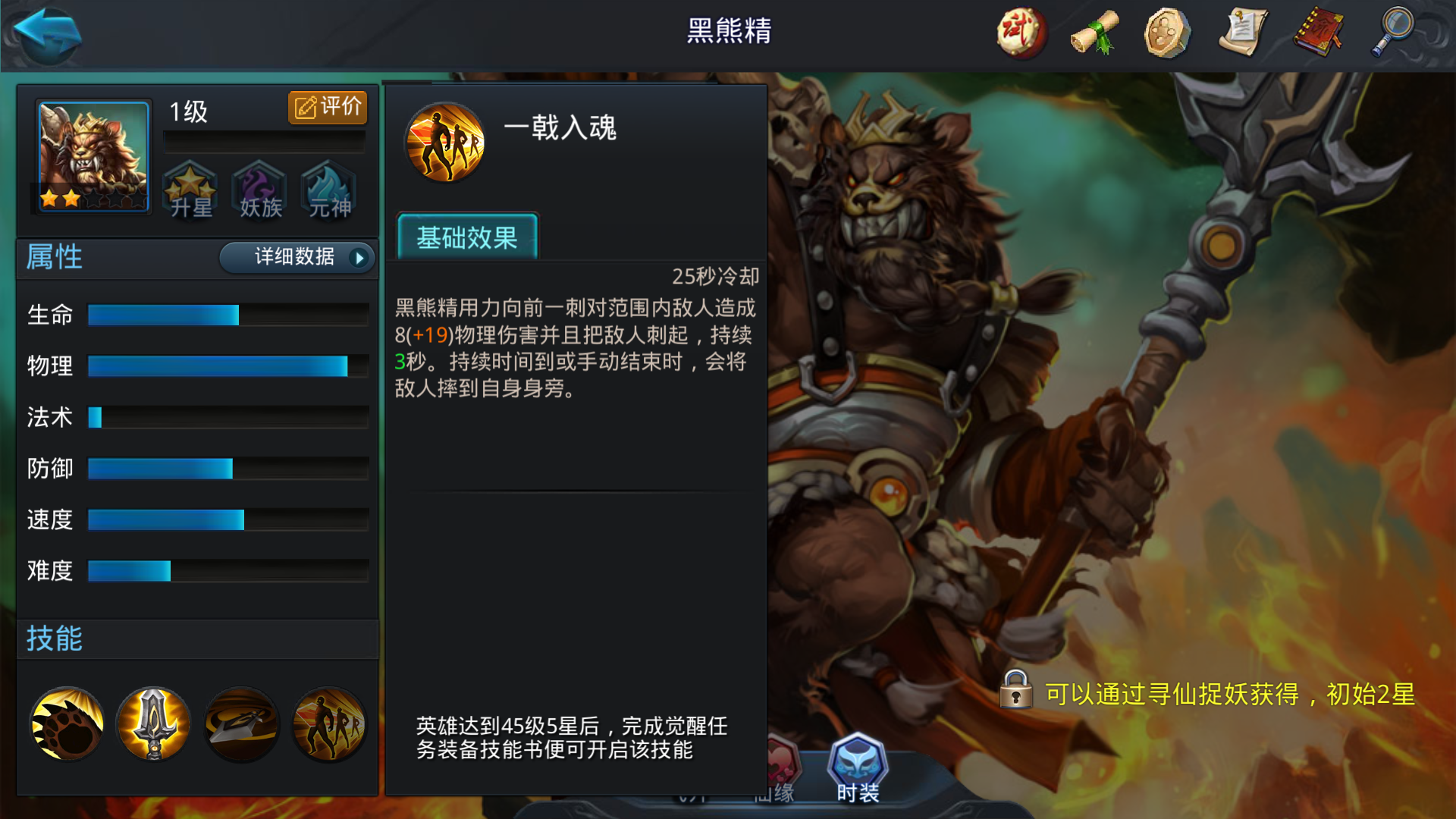This screenshot has width=1456, height=819.
Task: Click the hero portrait thumbnail
Action: pos(93,156)
